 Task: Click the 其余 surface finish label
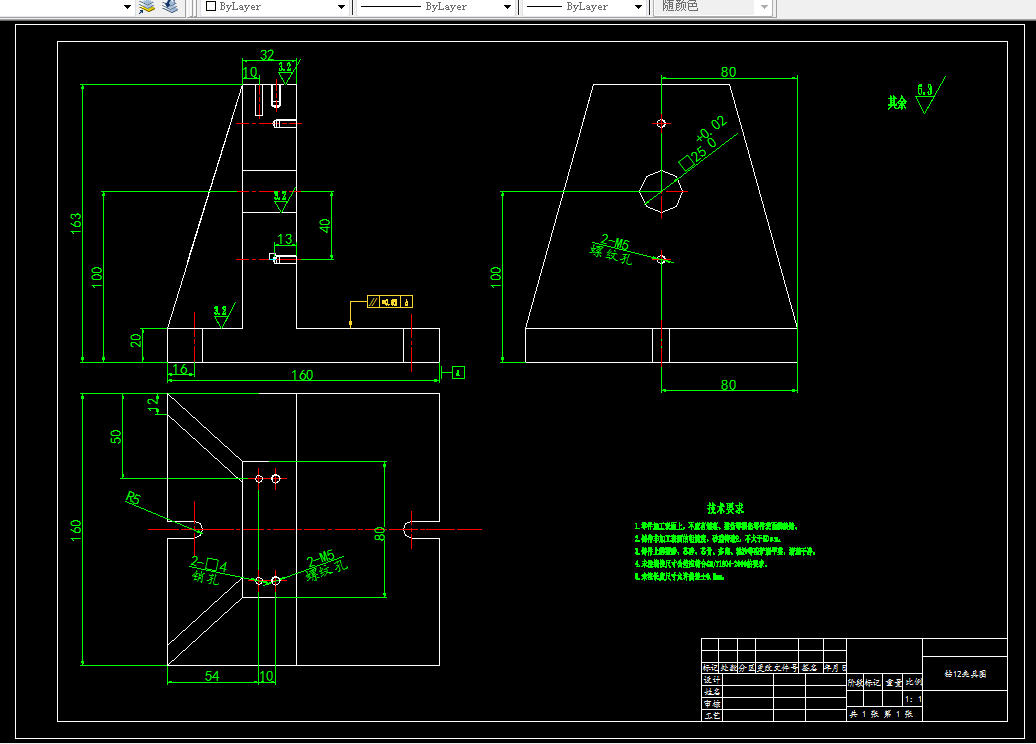tap(897, 102)
